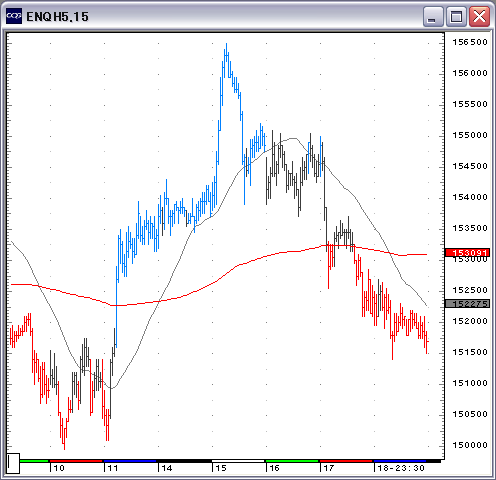Screen dimensions: 496x480
Task: Click the blue session bar above 18-23:30
Action: (x=400, y=461)
